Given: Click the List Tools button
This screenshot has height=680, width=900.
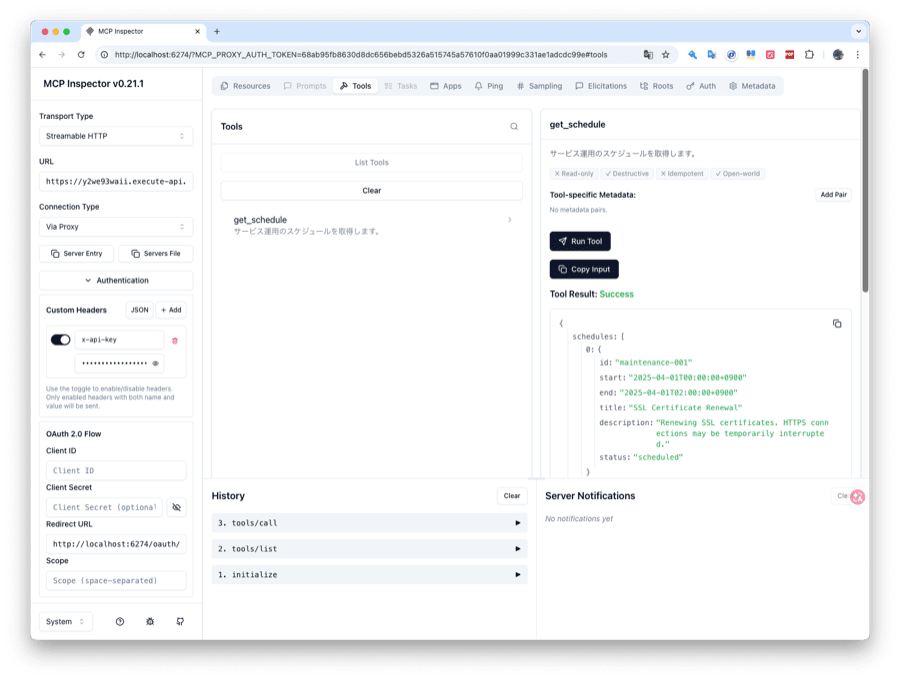Looking at the screenshot, I should coord(371,162).
